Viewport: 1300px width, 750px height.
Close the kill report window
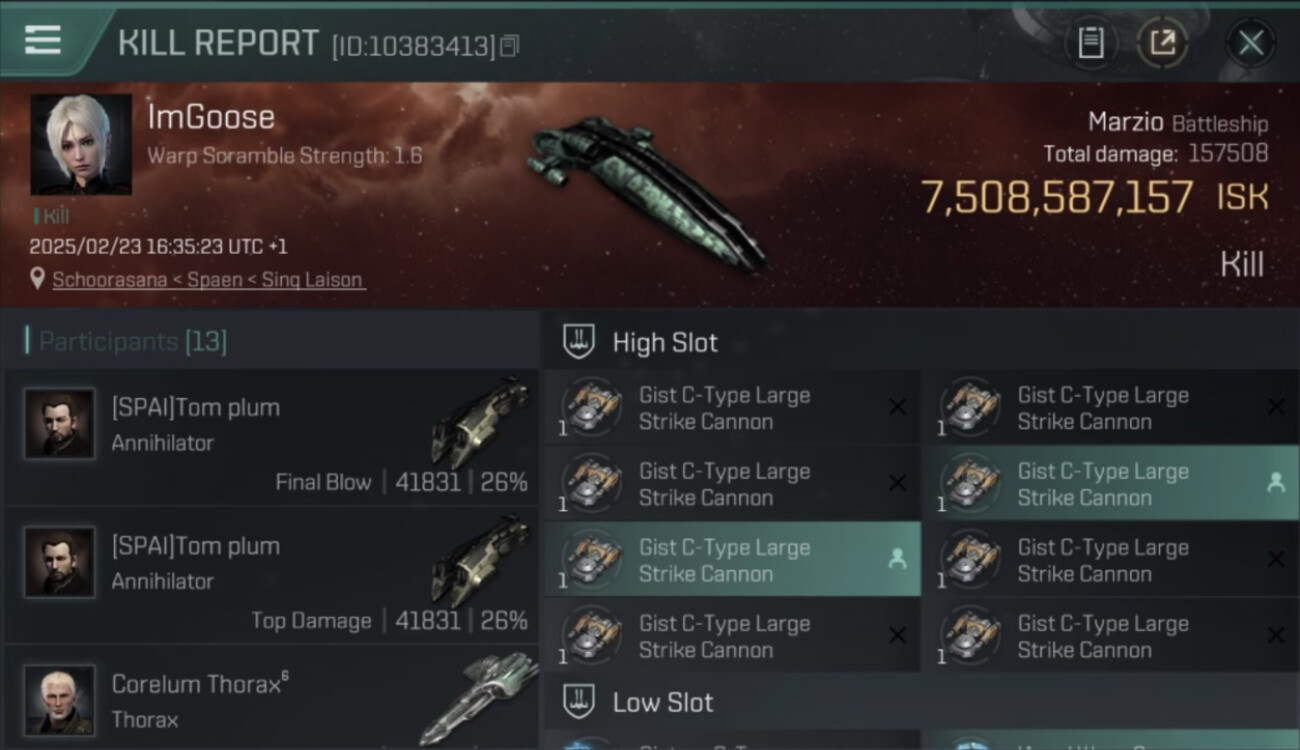coord(1250,43)
